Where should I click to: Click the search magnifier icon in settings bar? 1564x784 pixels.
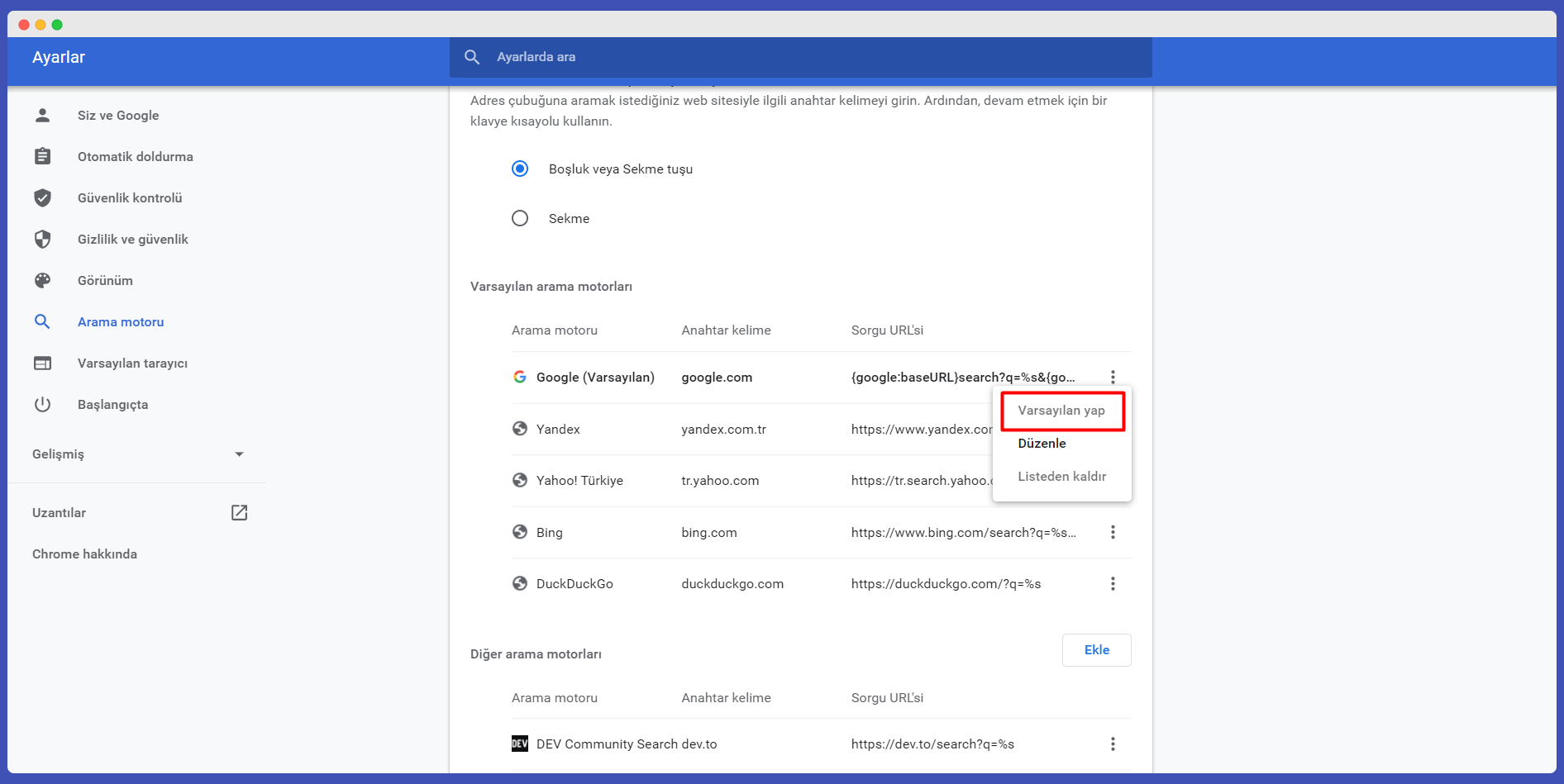(472, 57)
